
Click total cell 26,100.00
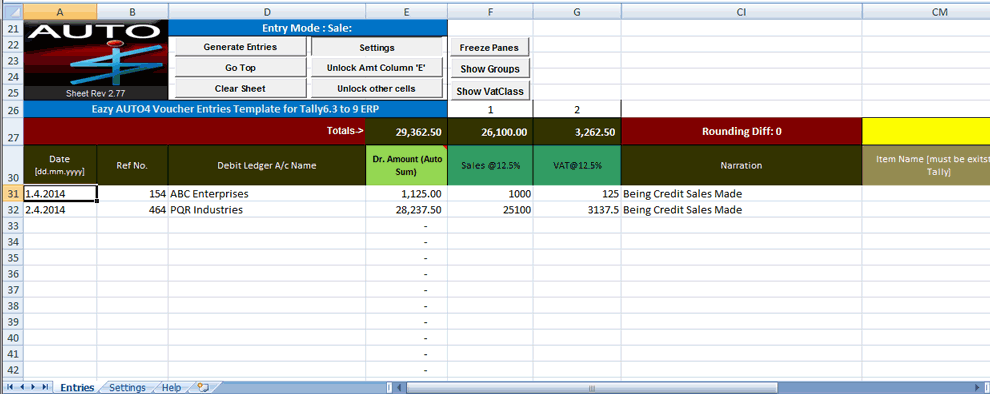coord(490,131)
